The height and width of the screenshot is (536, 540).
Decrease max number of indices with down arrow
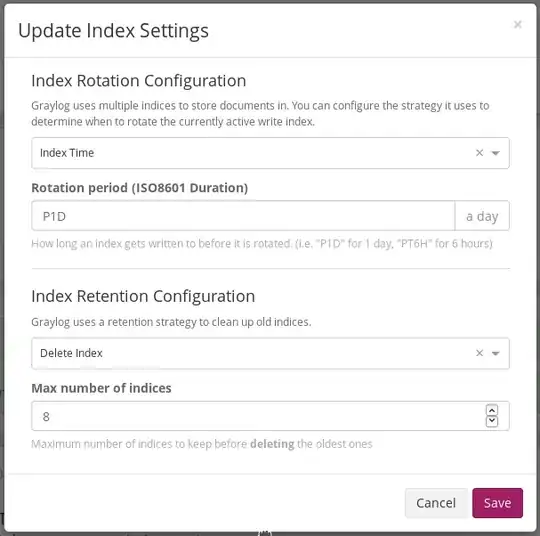492,421
